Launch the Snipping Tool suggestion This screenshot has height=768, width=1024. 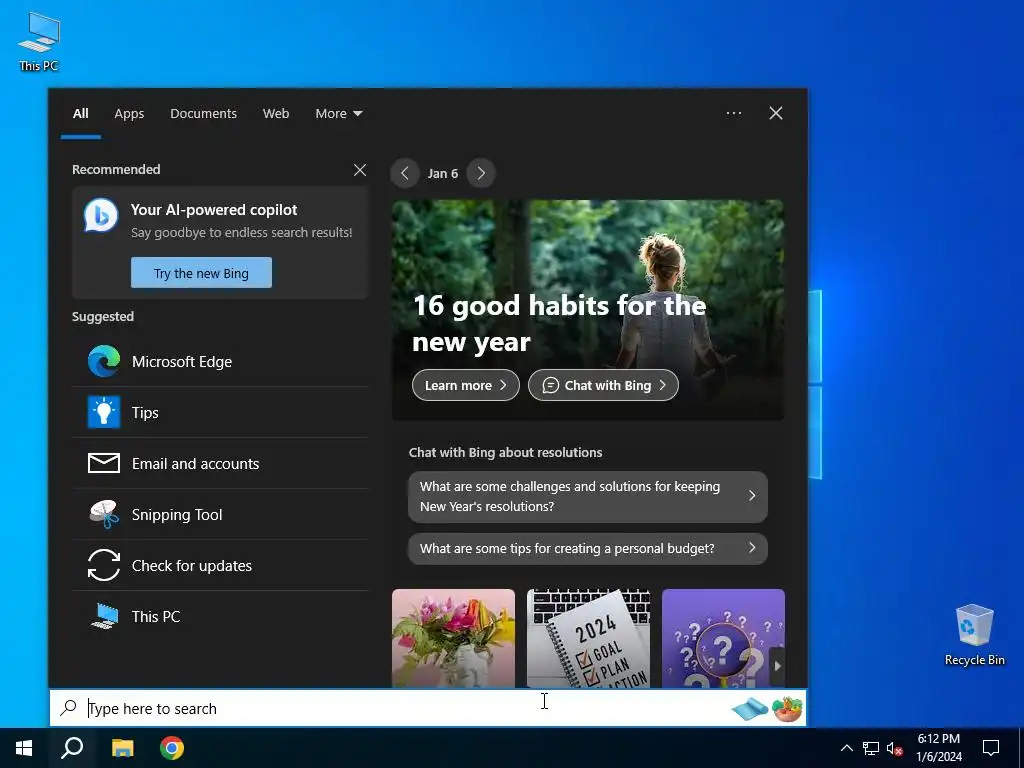click(x=220, y=515)
